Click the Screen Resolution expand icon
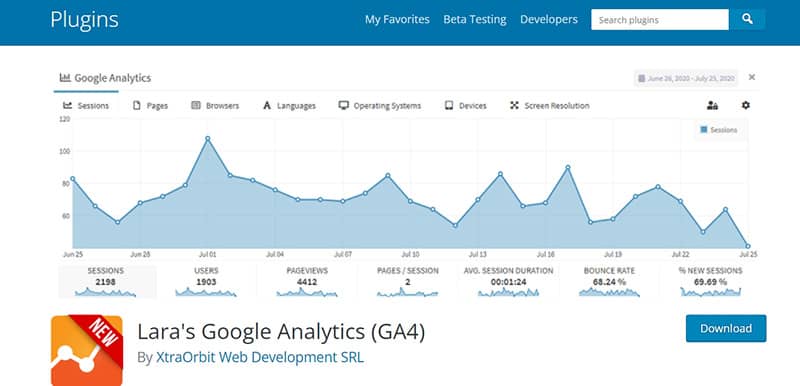The image size is (800, 386). (514, 106)
